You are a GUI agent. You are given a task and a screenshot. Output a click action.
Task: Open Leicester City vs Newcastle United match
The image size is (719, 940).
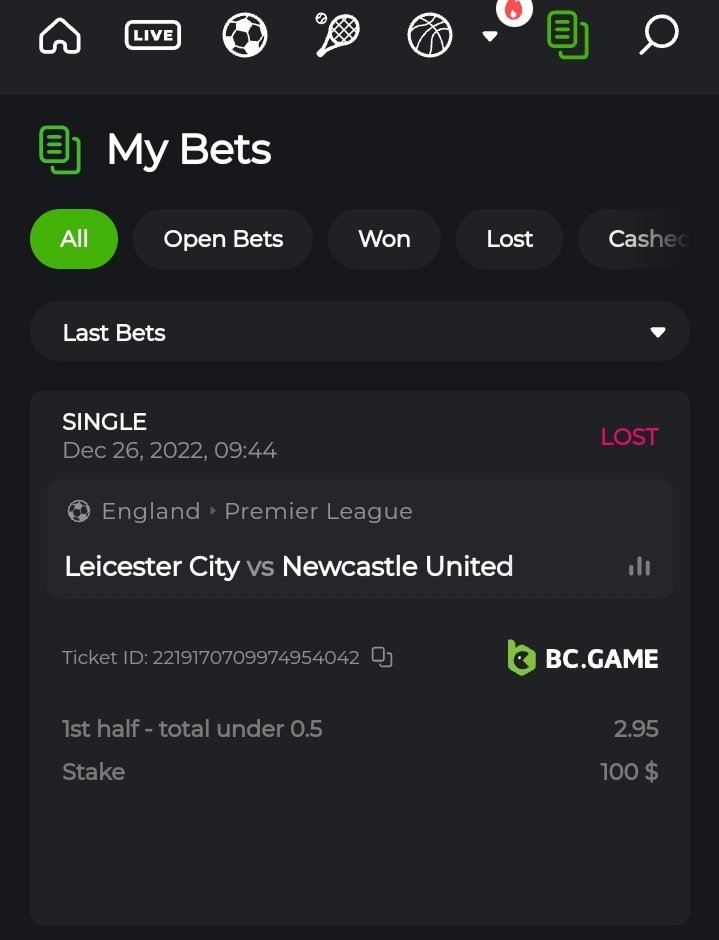(x=289, y=566)
